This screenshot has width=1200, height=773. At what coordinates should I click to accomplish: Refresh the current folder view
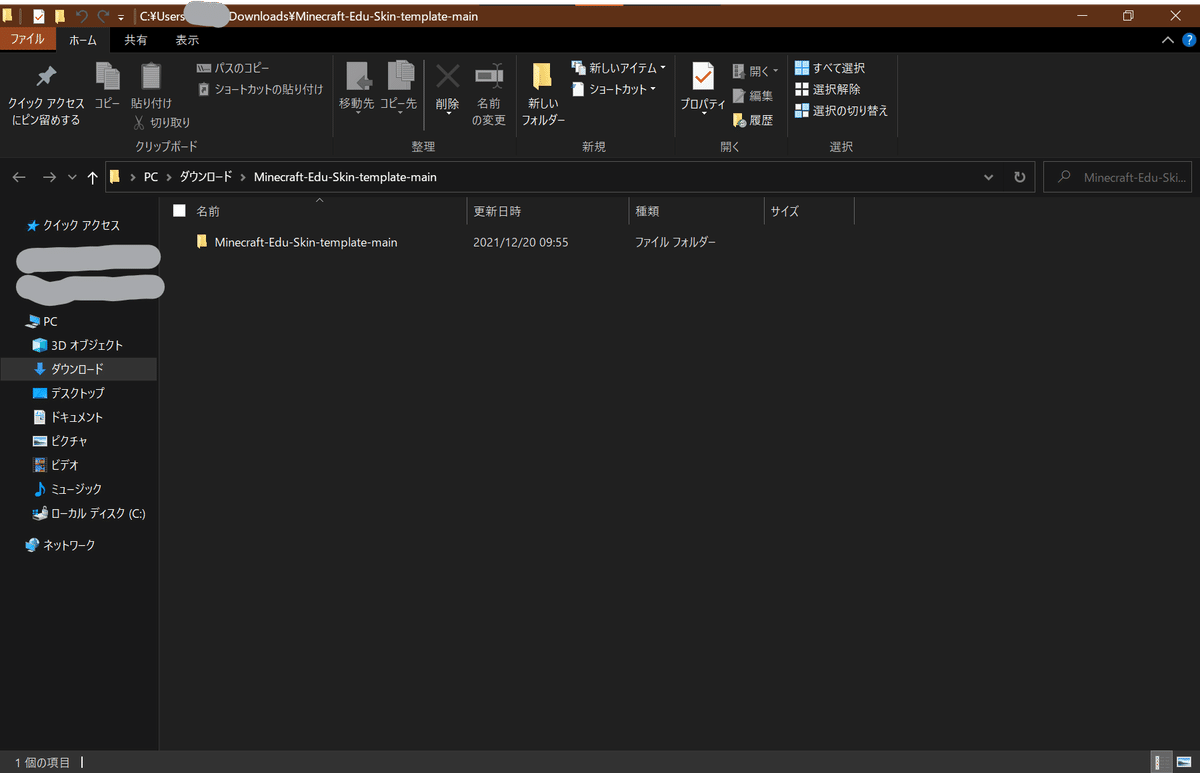pos(1019,177)
